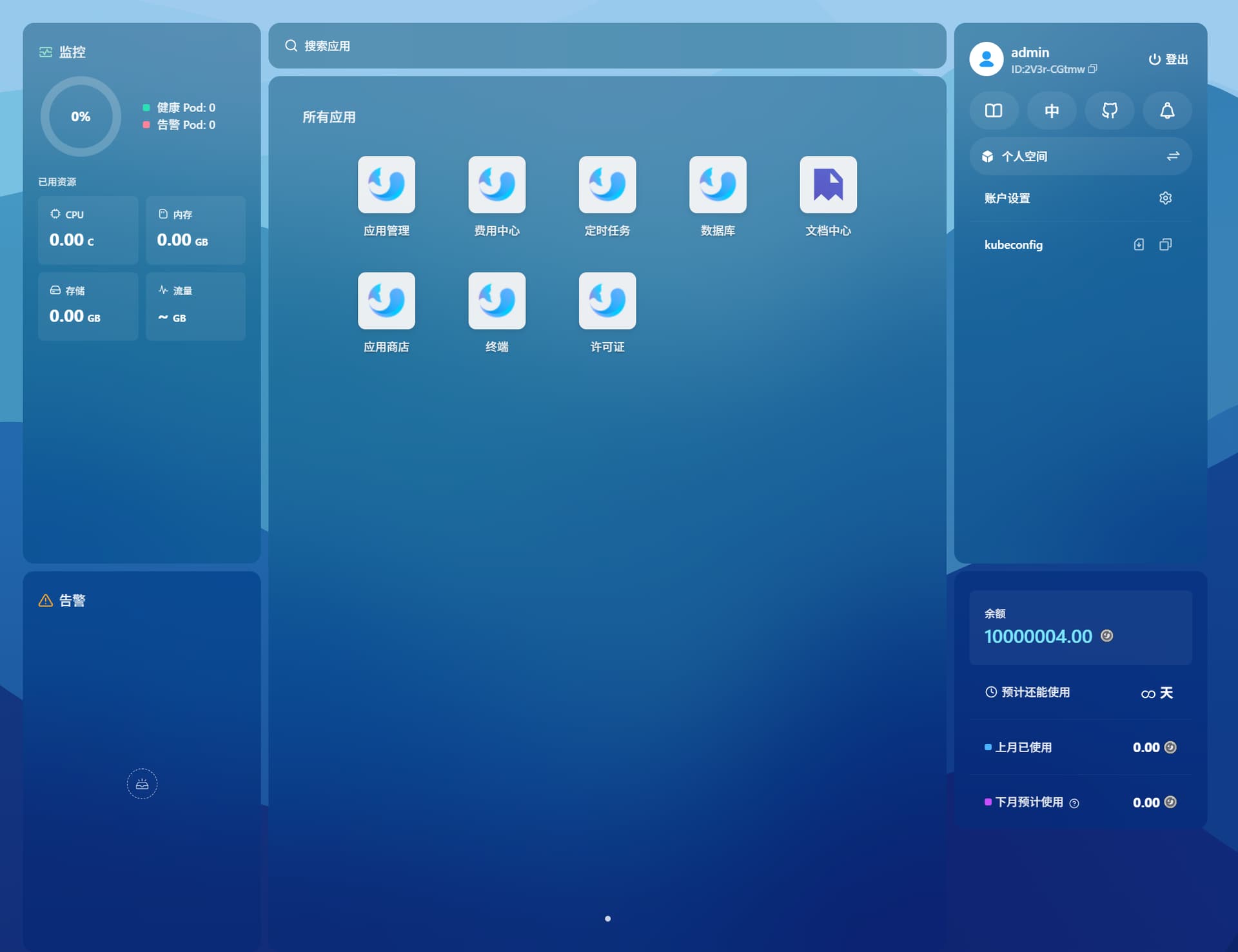1238x952 pixels.
Task: Open the docs book icon button
Action: (x=994, y=111)
